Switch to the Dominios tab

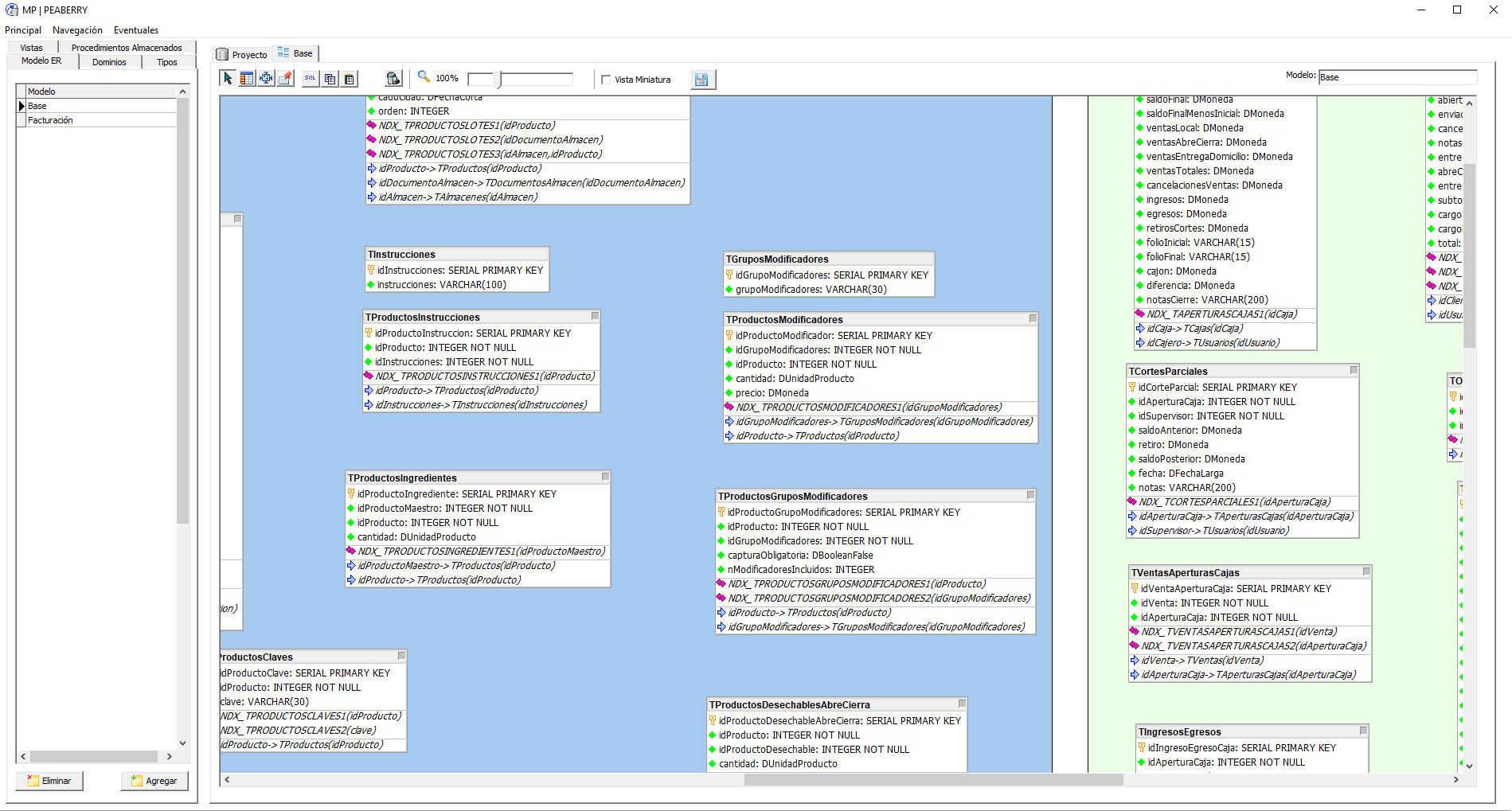coord(109,62)
